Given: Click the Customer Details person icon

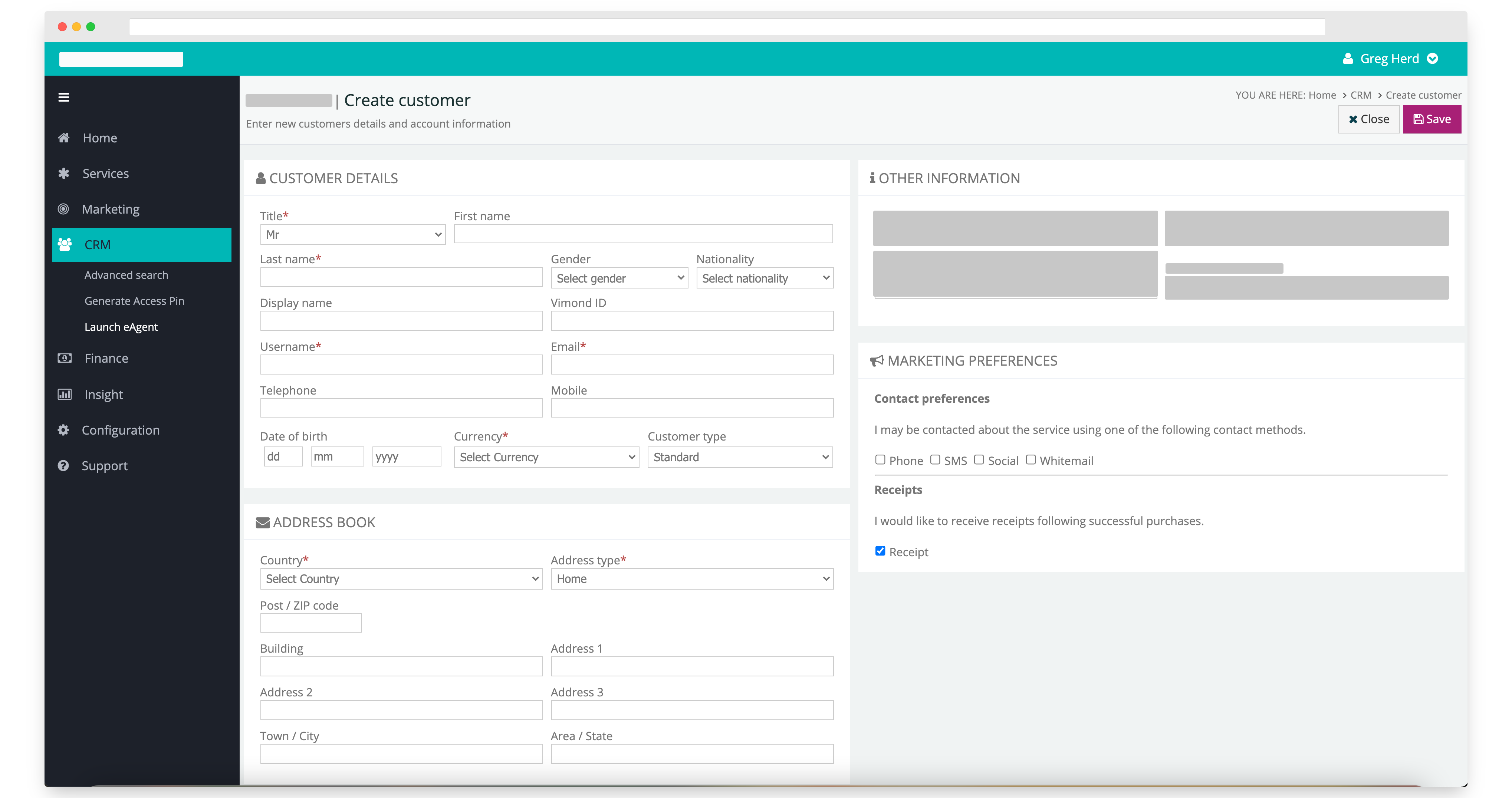Looking at the screenshot, I should [x=261, y=178].
